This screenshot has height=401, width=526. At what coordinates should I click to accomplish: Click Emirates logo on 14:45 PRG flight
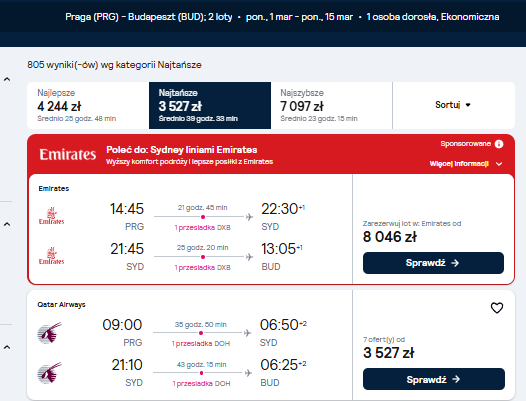tap(51, 216)
